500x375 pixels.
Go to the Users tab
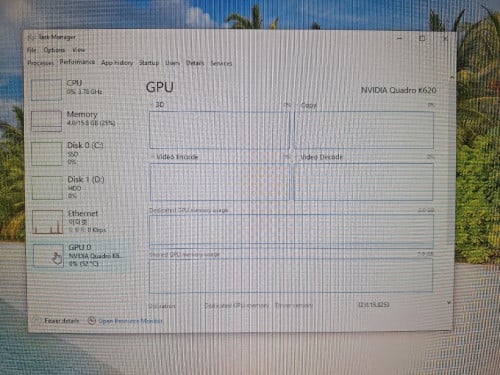point(172,63)
